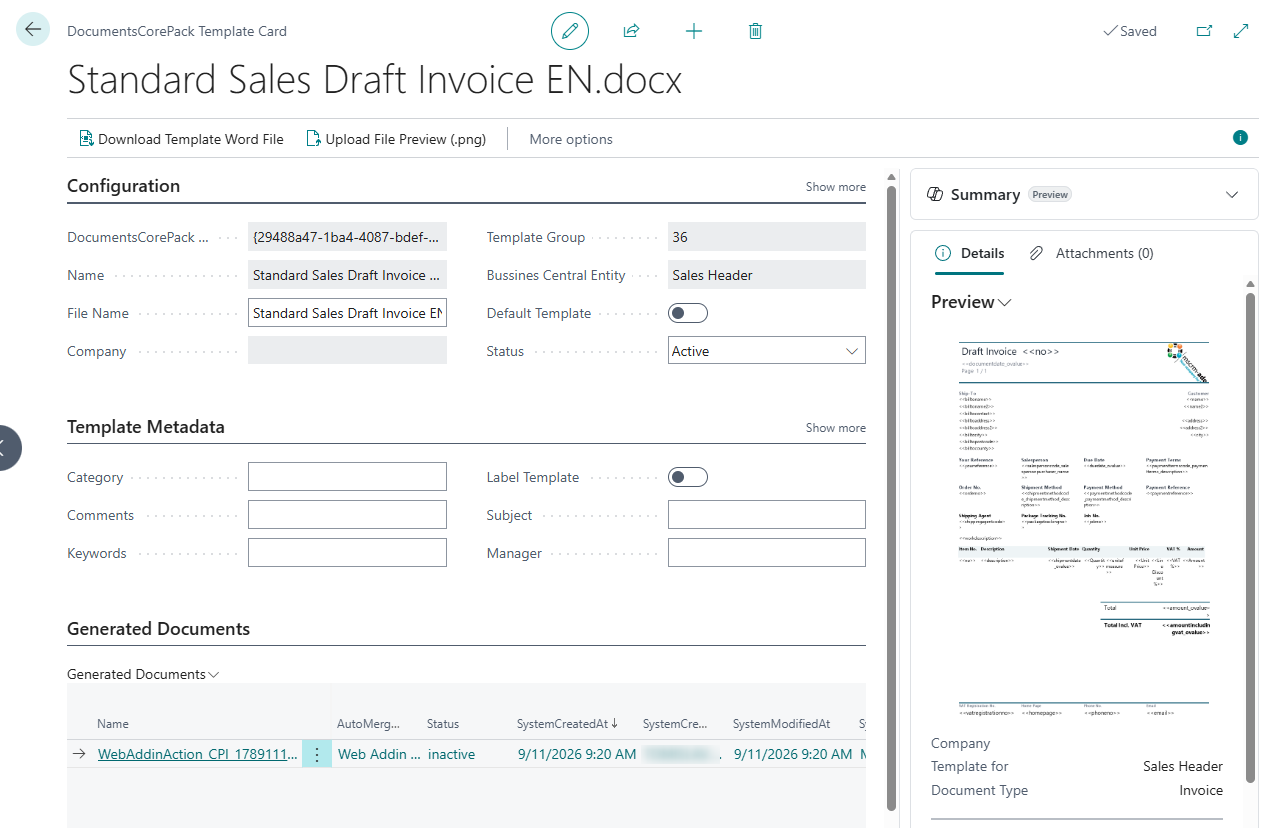Go back using the arrow button
The width and height of the screenshot is (1278, 828).
[33, 29]
